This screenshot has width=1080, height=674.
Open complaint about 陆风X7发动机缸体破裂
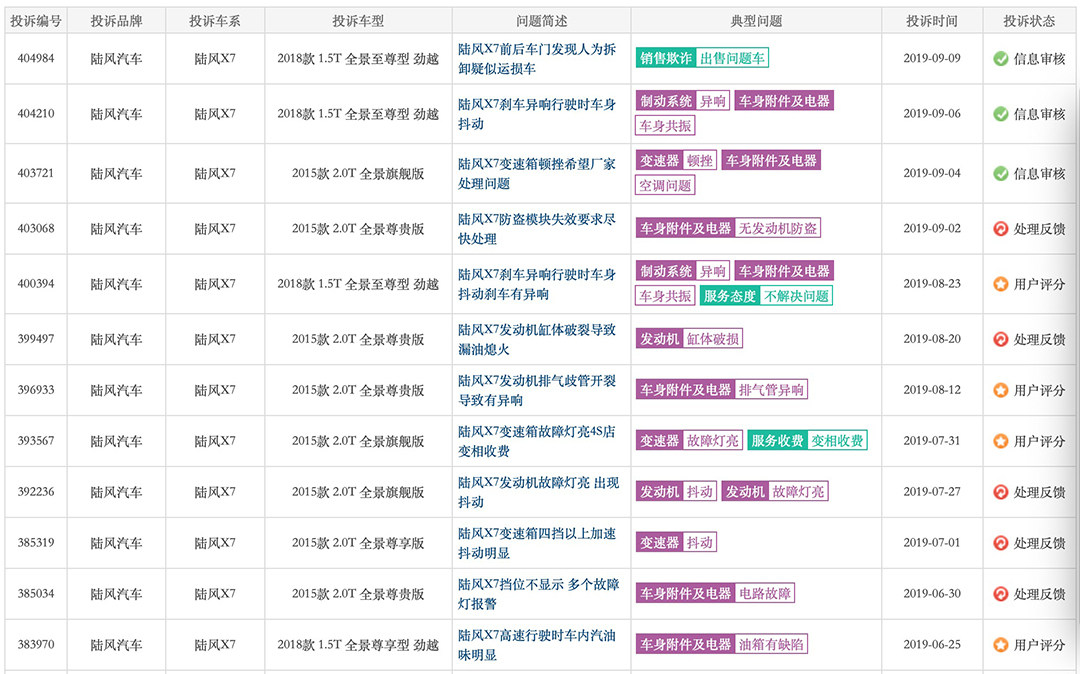537,339
